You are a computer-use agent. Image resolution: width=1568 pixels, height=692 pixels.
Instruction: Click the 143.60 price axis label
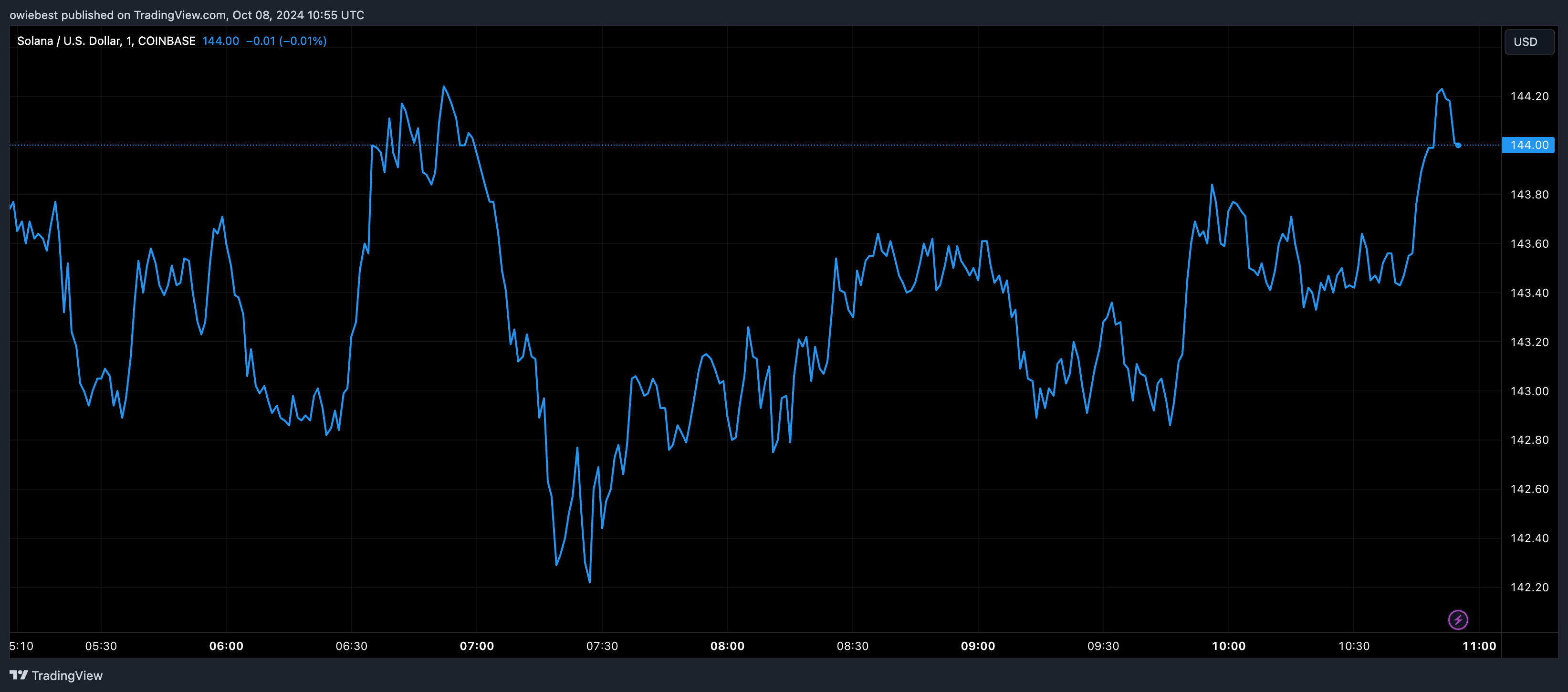pos(1529,243)
